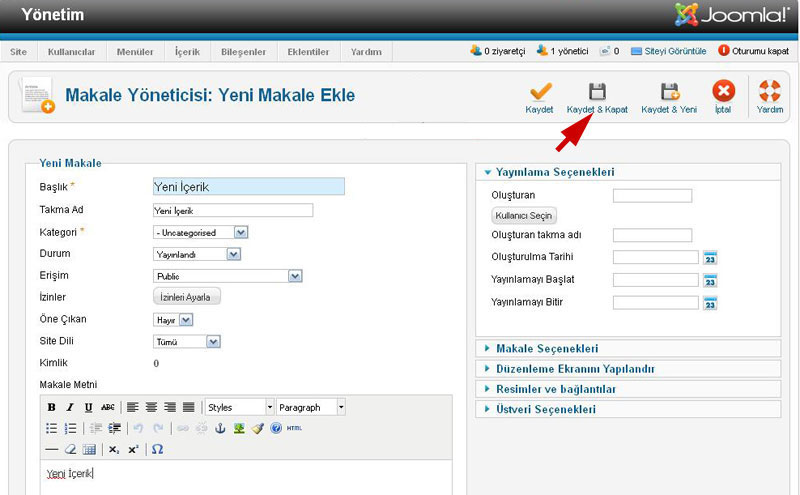The height and width of the screenshot is (495, 800).
Task: Open the Menüler menu
Action: click(x=135, y=52)
